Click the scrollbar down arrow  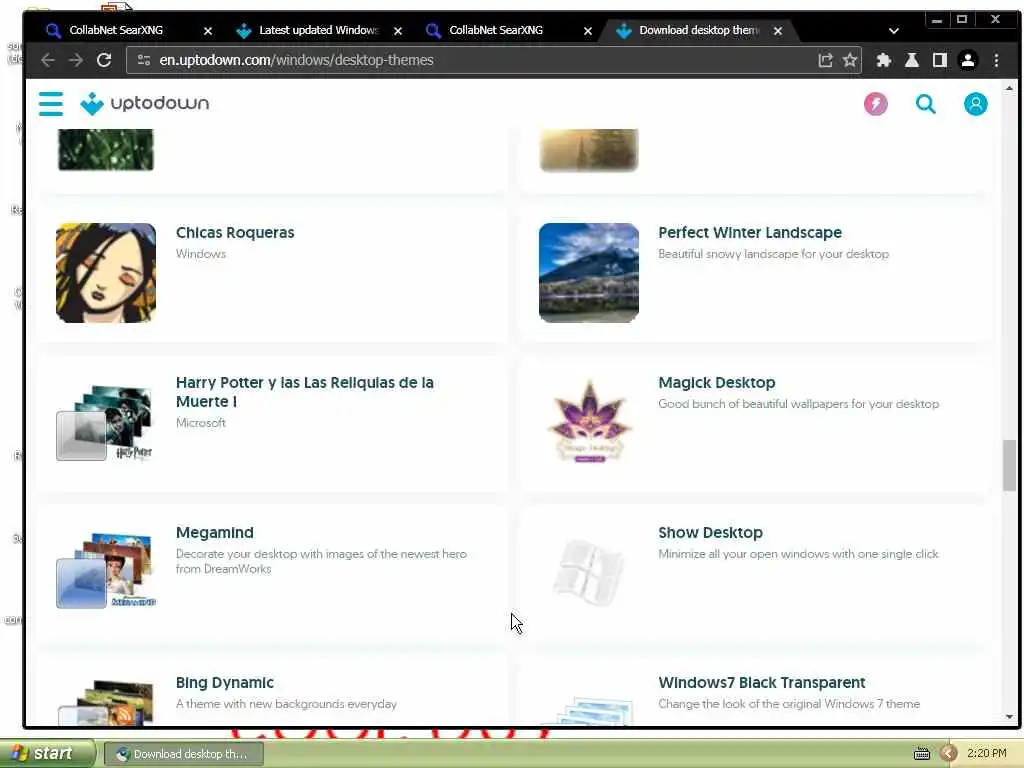click(x=1010, y=717)
